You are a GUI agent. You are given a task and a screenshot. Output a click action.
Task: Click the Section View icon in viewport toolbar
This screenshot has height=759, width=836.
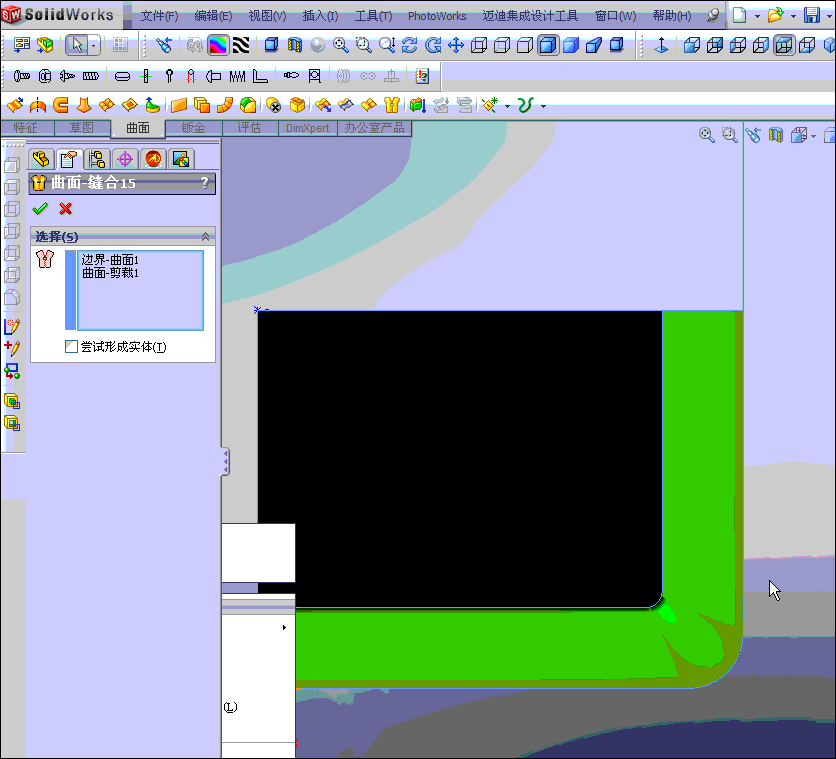tap(776, 135)
